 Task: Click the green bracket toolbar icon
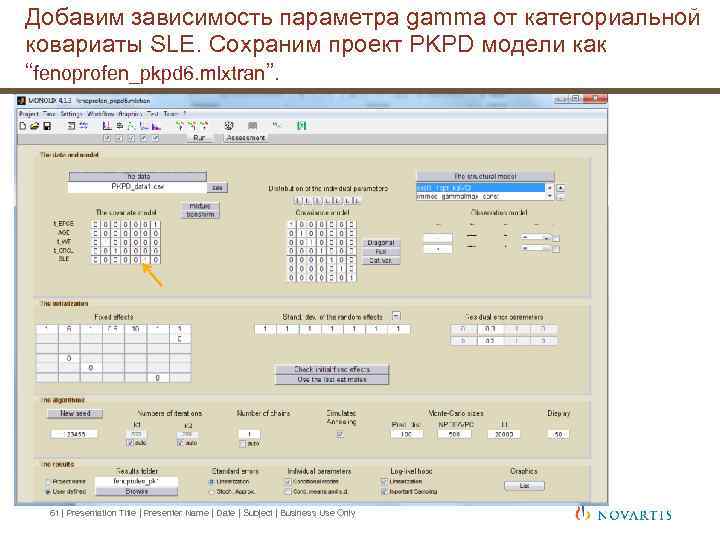[301, 126]
